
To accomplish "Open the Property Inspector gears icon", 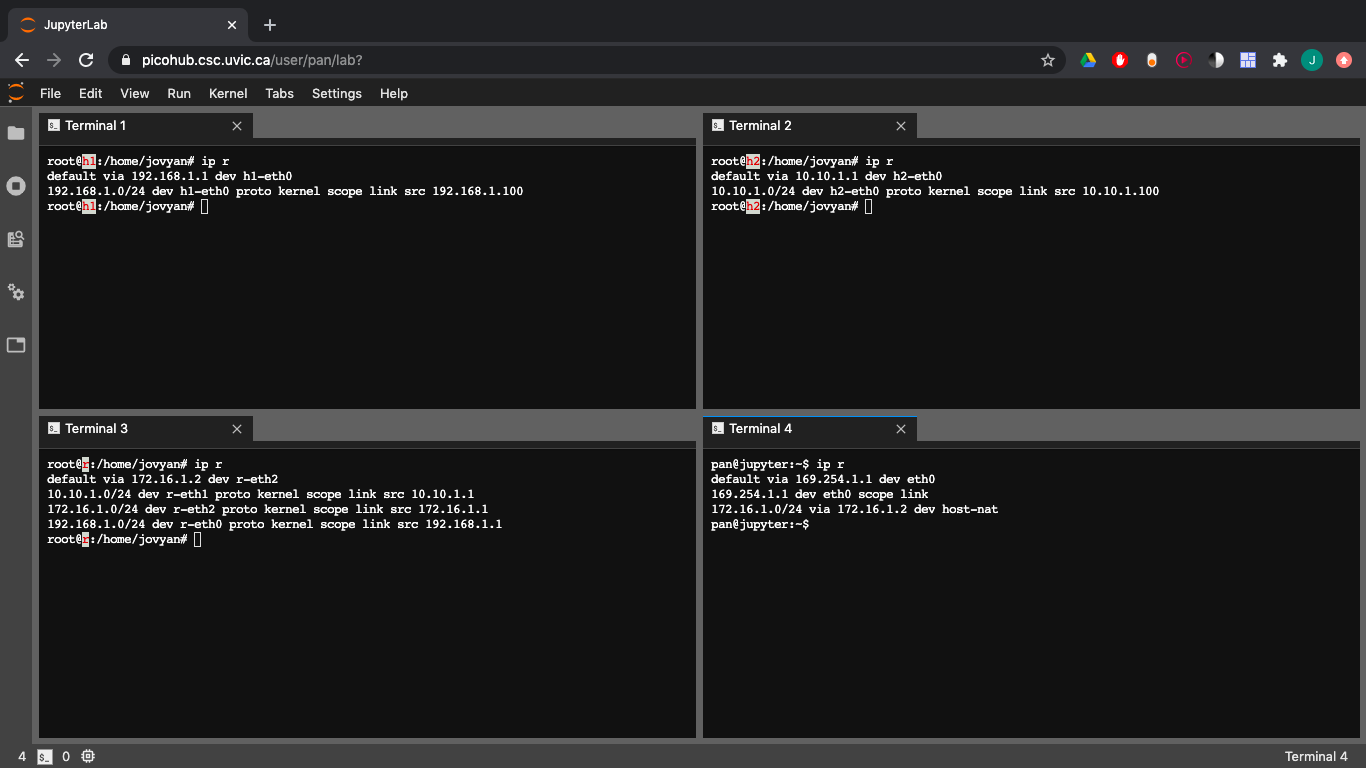I will tap(16, 292).
